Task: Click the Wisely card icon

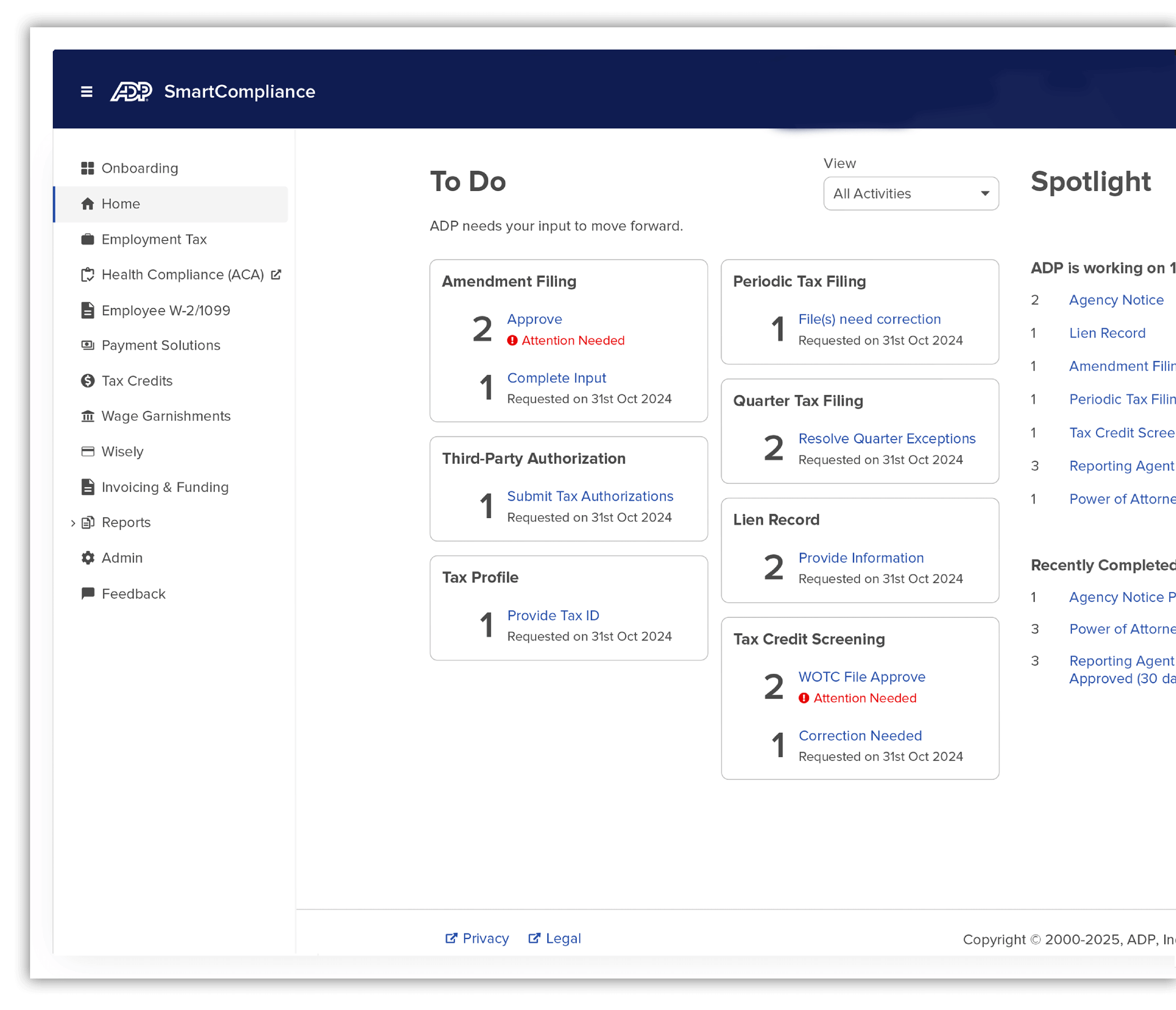Action: click(88, 452)
